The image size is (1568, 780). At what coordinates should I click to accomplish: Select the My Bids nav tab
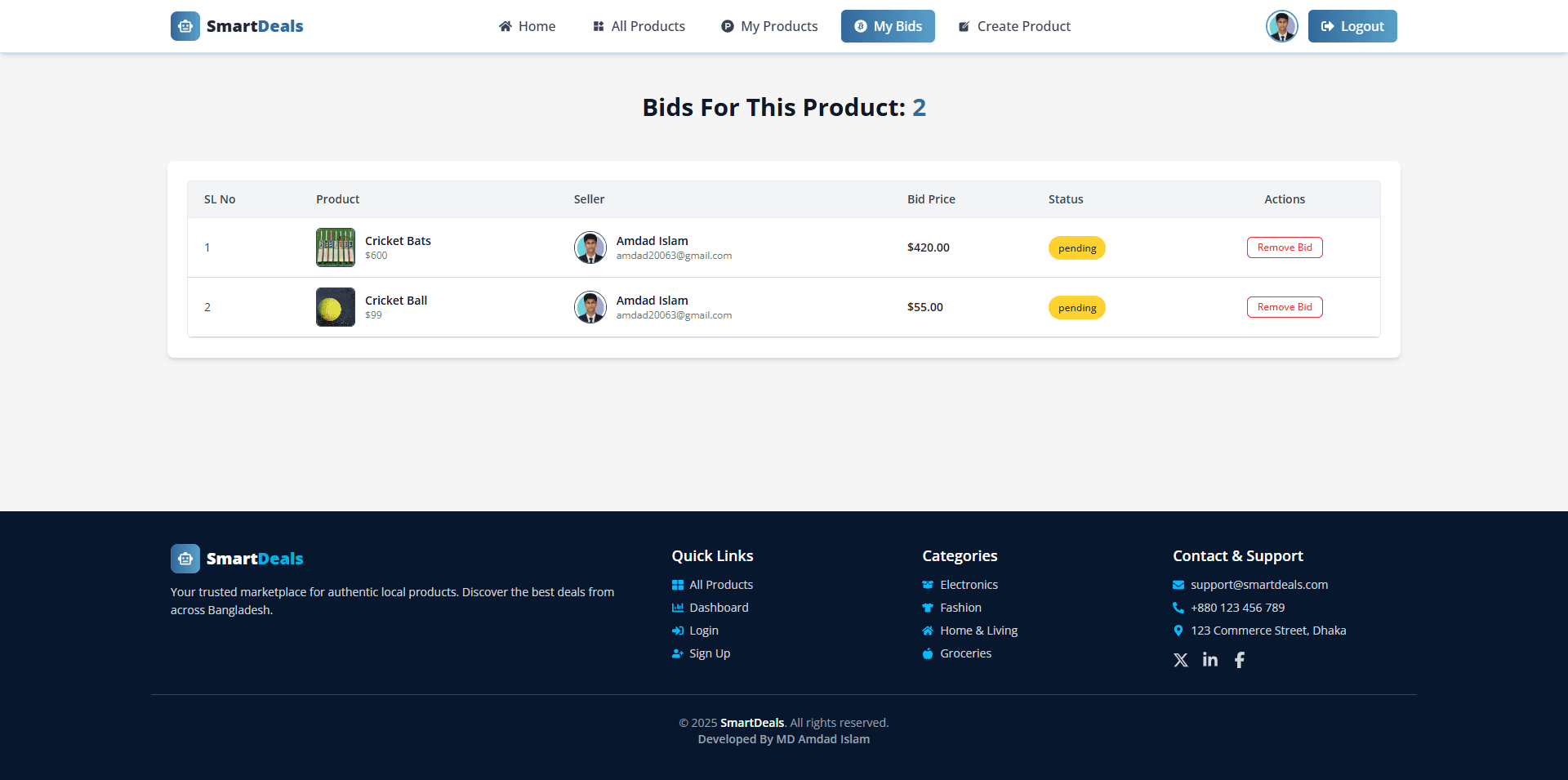[x=888, y=26]
